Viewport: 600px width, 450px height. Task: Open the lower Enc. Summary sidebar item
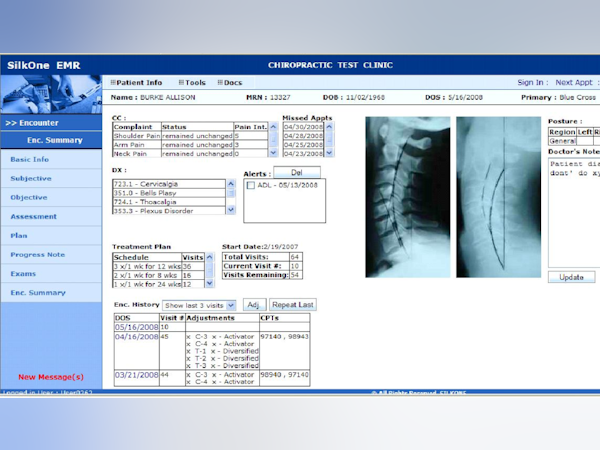51,293
